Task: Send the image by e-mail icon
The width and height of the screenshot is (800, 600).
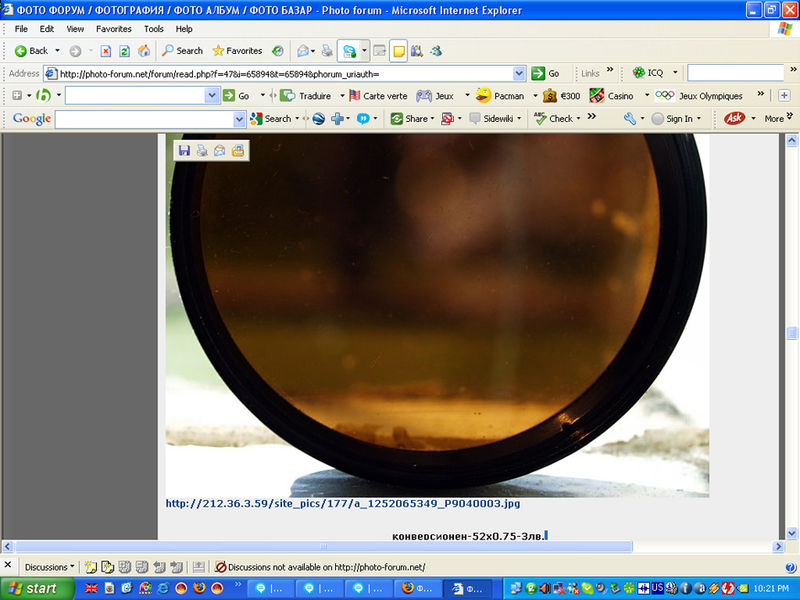Action: (x=219, y=151)
